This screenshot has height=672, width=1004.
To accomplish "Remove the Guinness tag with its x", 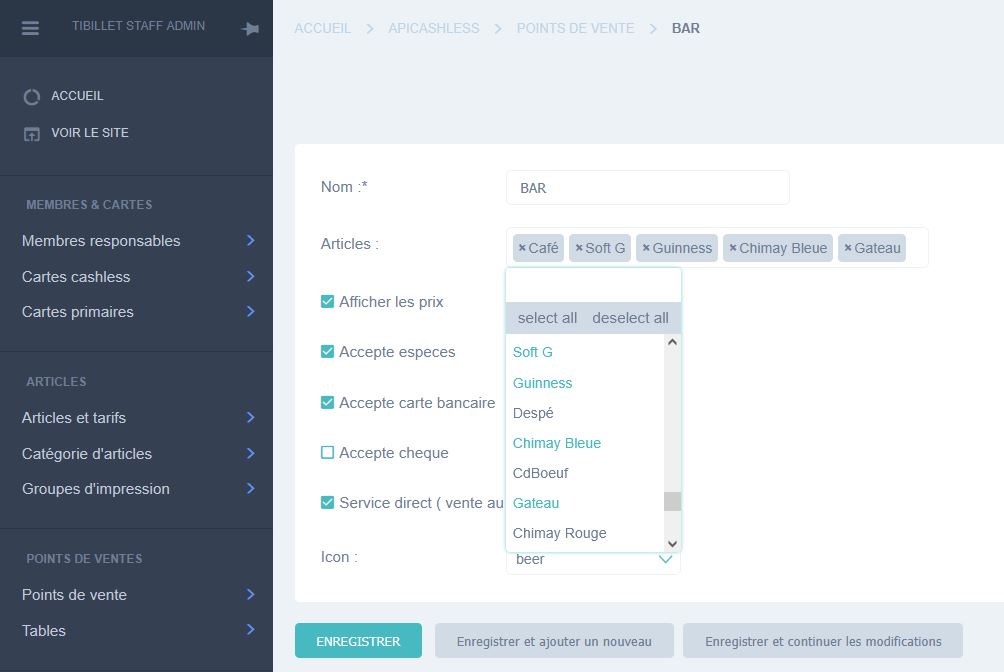I will coord(646,248).
